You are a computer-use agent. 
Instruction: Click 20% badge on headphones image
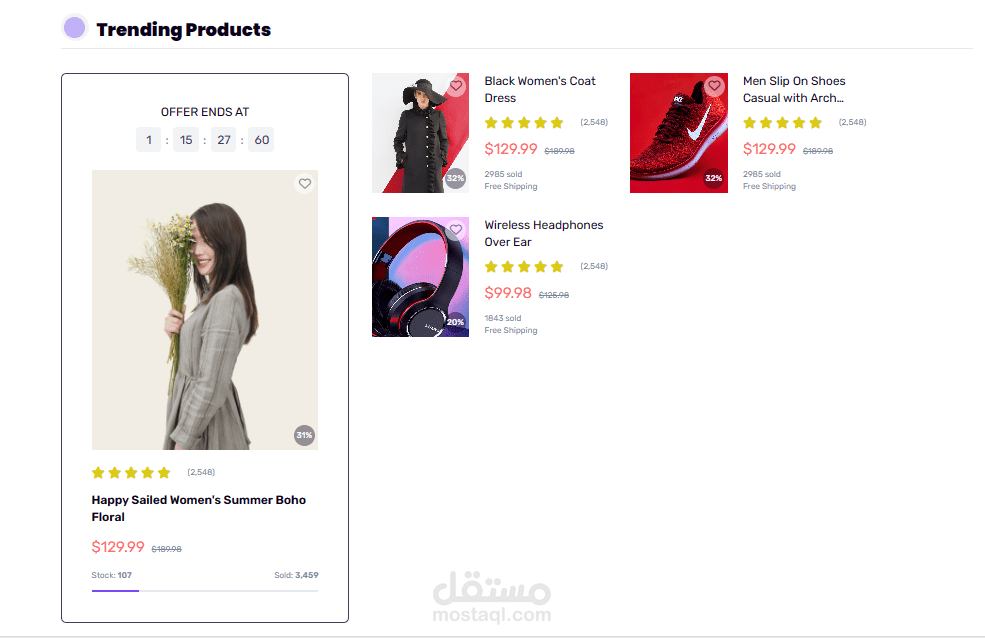coord(455,322)
